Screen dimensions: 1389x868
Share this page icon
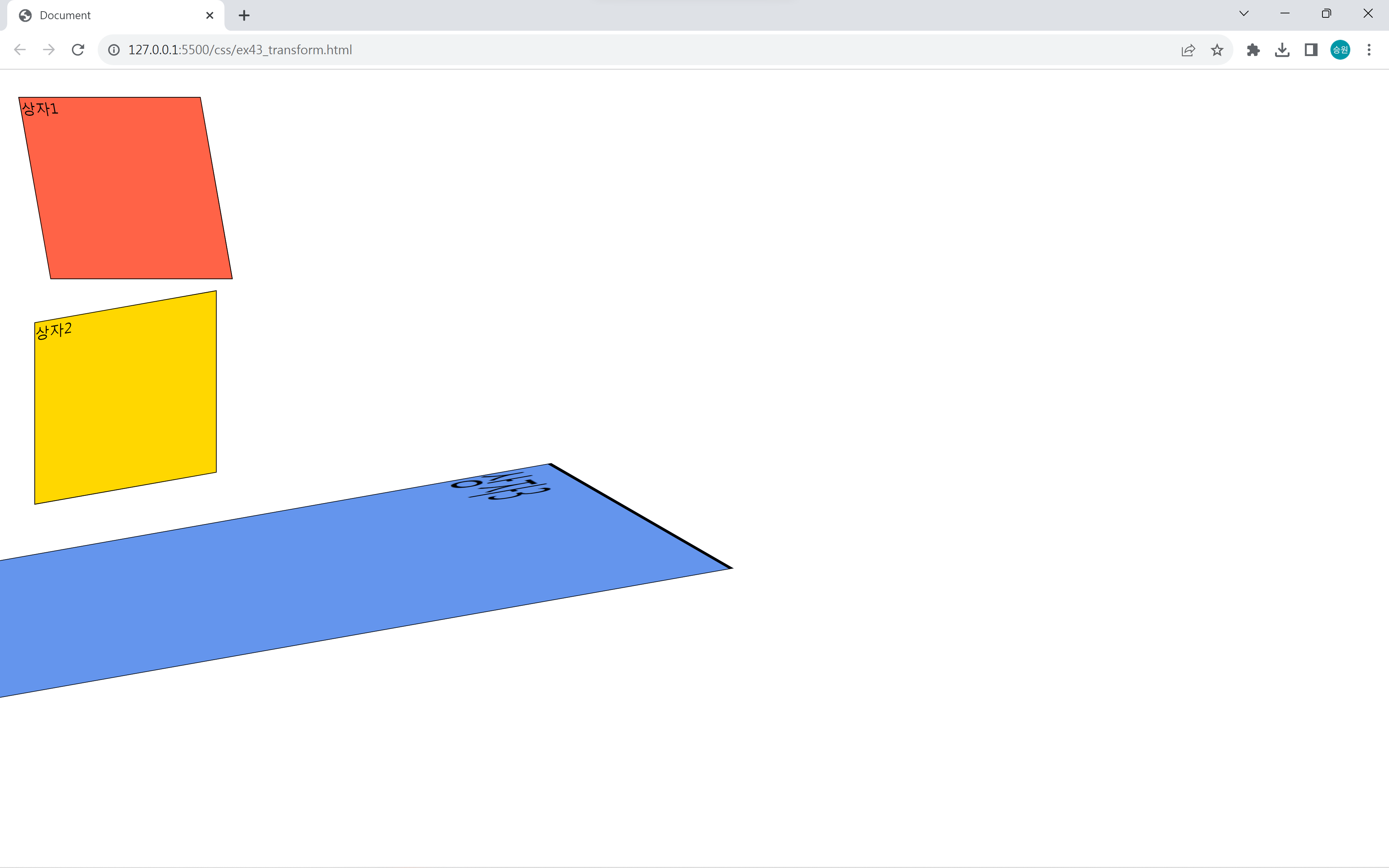pyautogui.click(x=1188, y=50)
